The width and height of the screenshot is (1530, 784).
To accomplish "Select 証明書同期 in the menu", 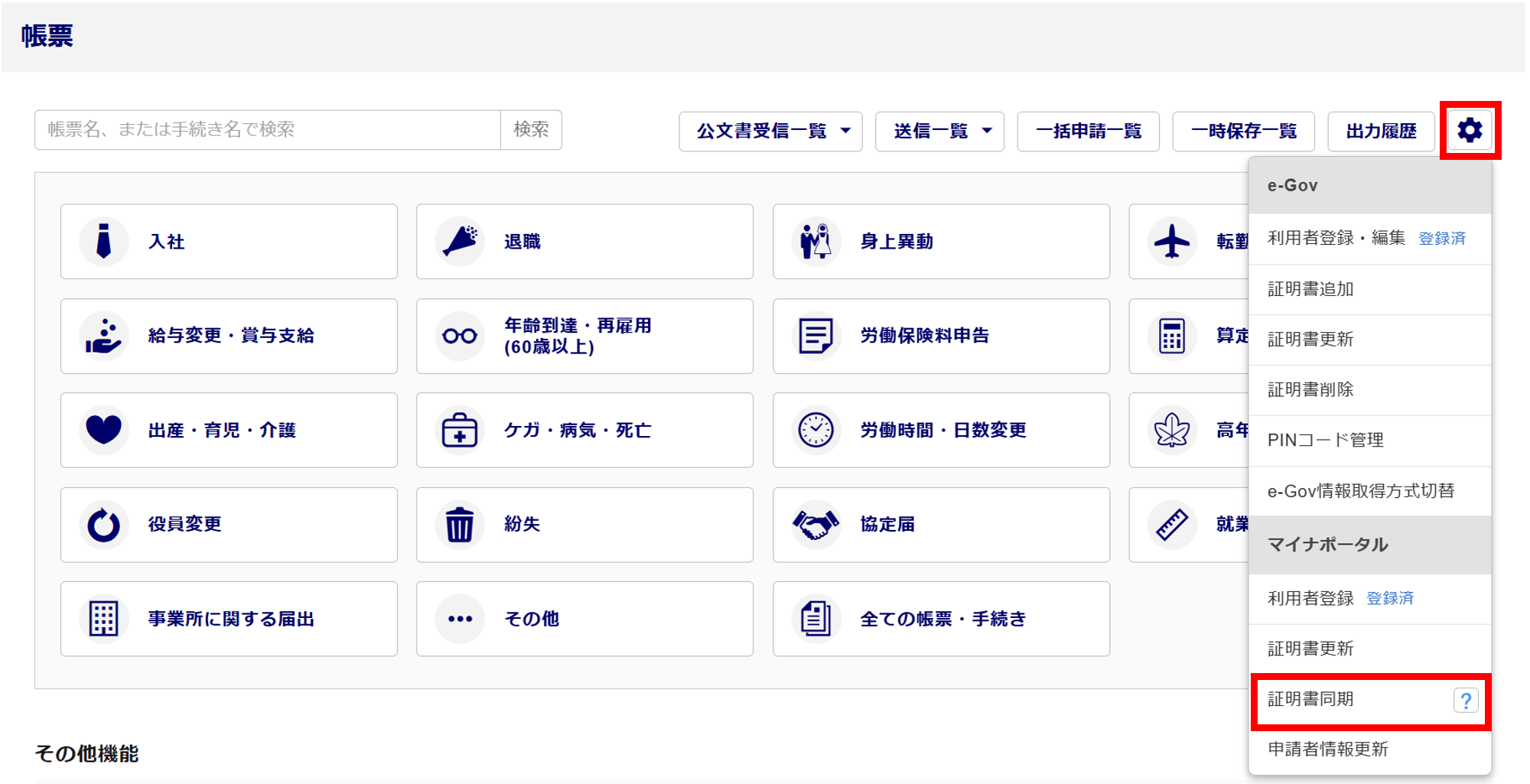I will pyautogui.click(x=1369, y=700).
